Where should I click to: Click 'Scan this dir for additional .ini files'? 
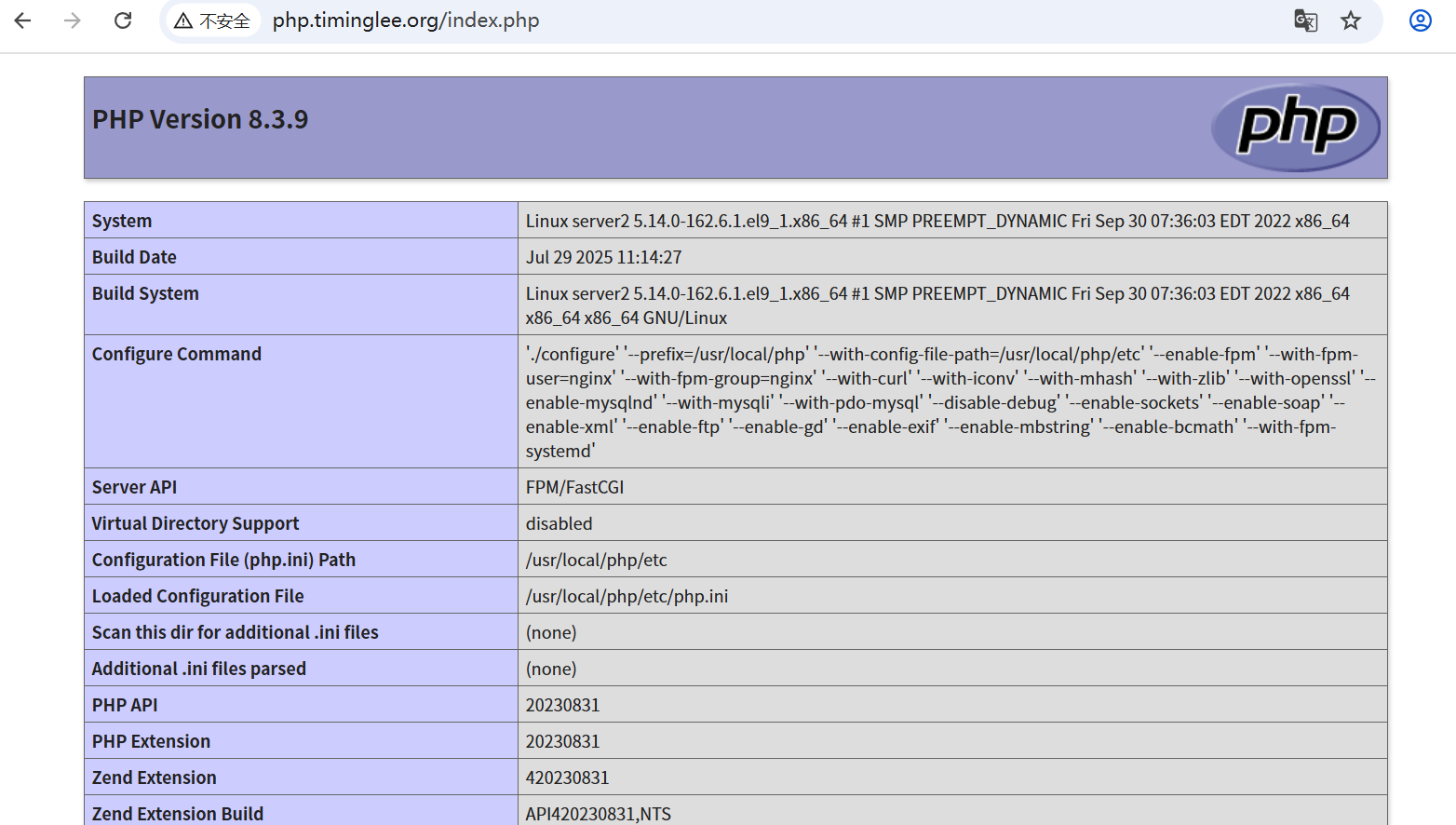tap(236, 632)
